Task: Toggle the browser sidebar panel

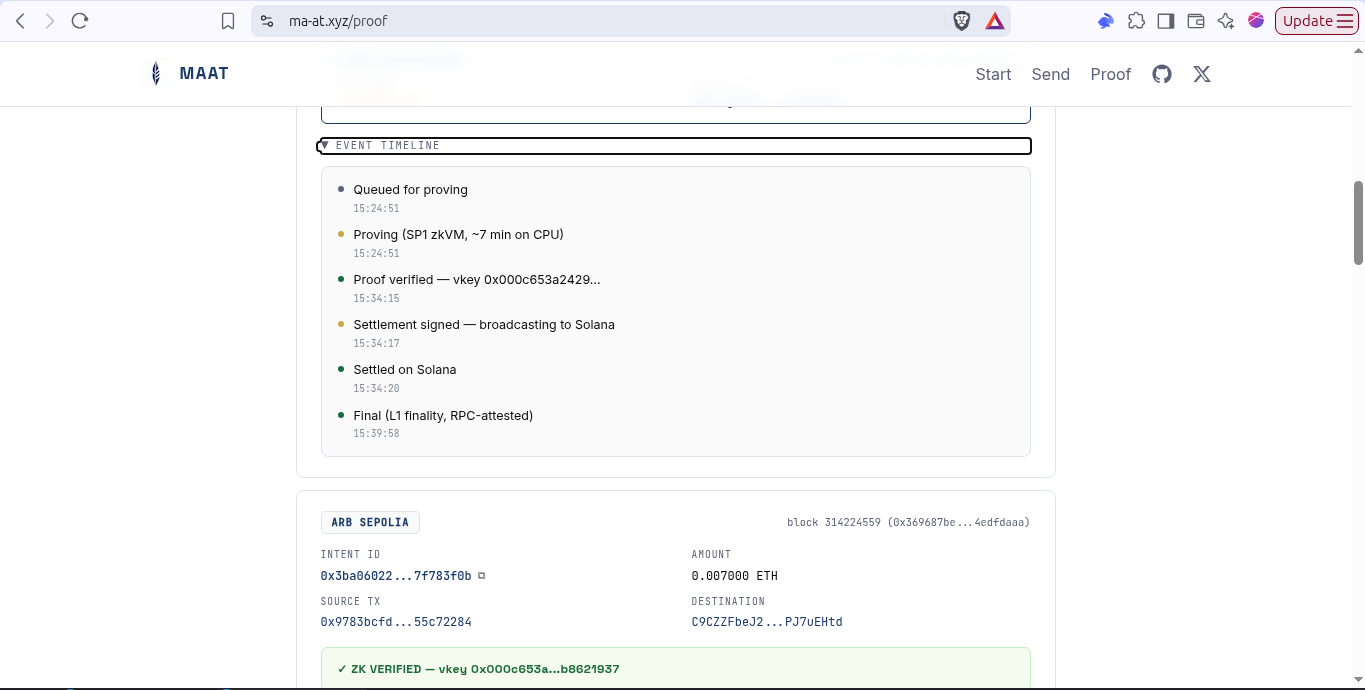Action: (x=1166, y=21)
